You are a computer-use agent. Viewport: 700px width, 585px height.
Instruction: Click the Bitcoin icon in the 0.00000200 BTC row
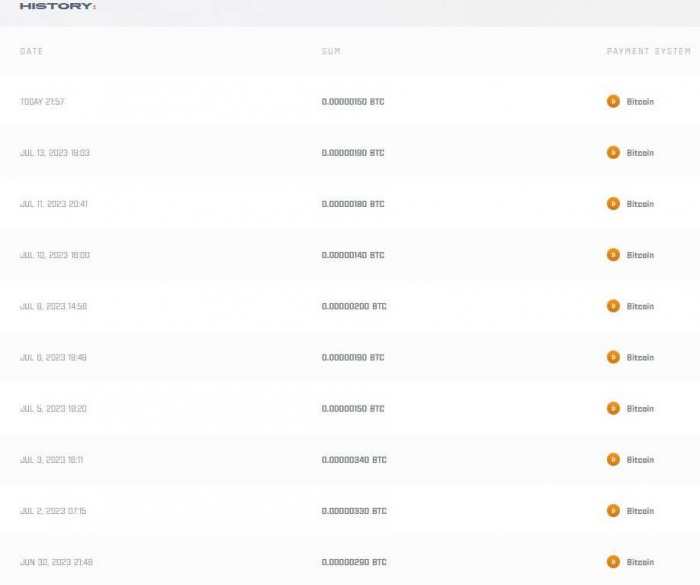pos(613,306)
